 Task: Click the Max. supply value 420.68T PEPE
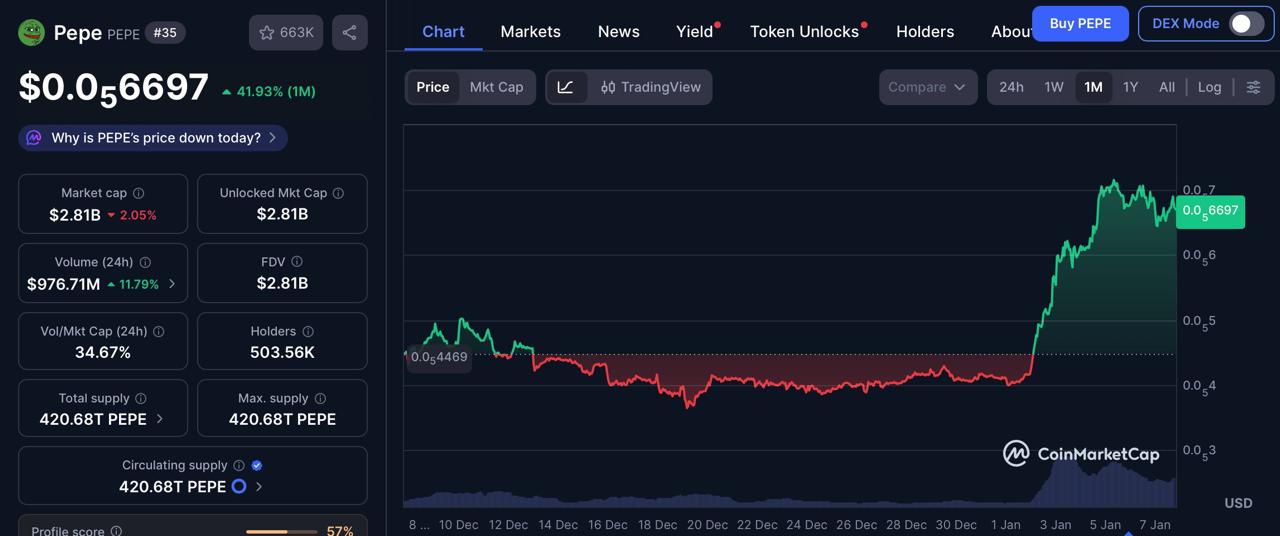click(x=282, y=419)
